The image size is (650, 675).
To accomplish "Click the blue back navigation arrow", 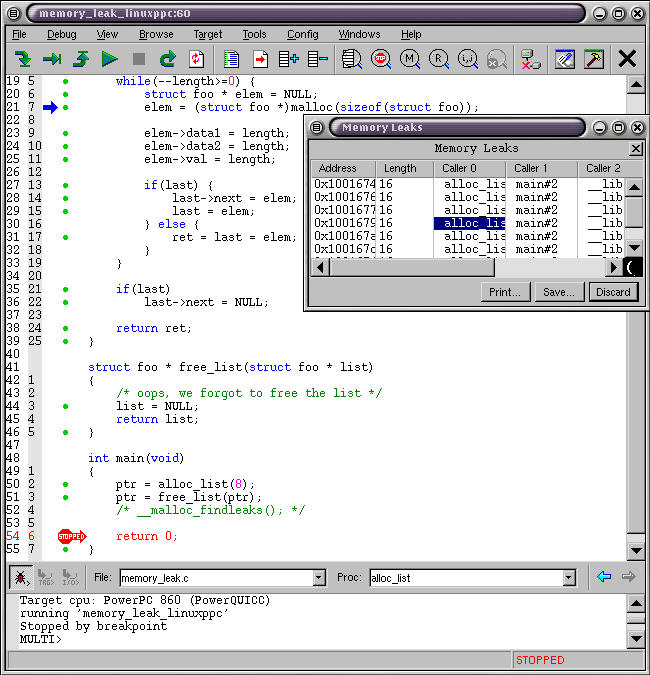I will click(603, 577).
